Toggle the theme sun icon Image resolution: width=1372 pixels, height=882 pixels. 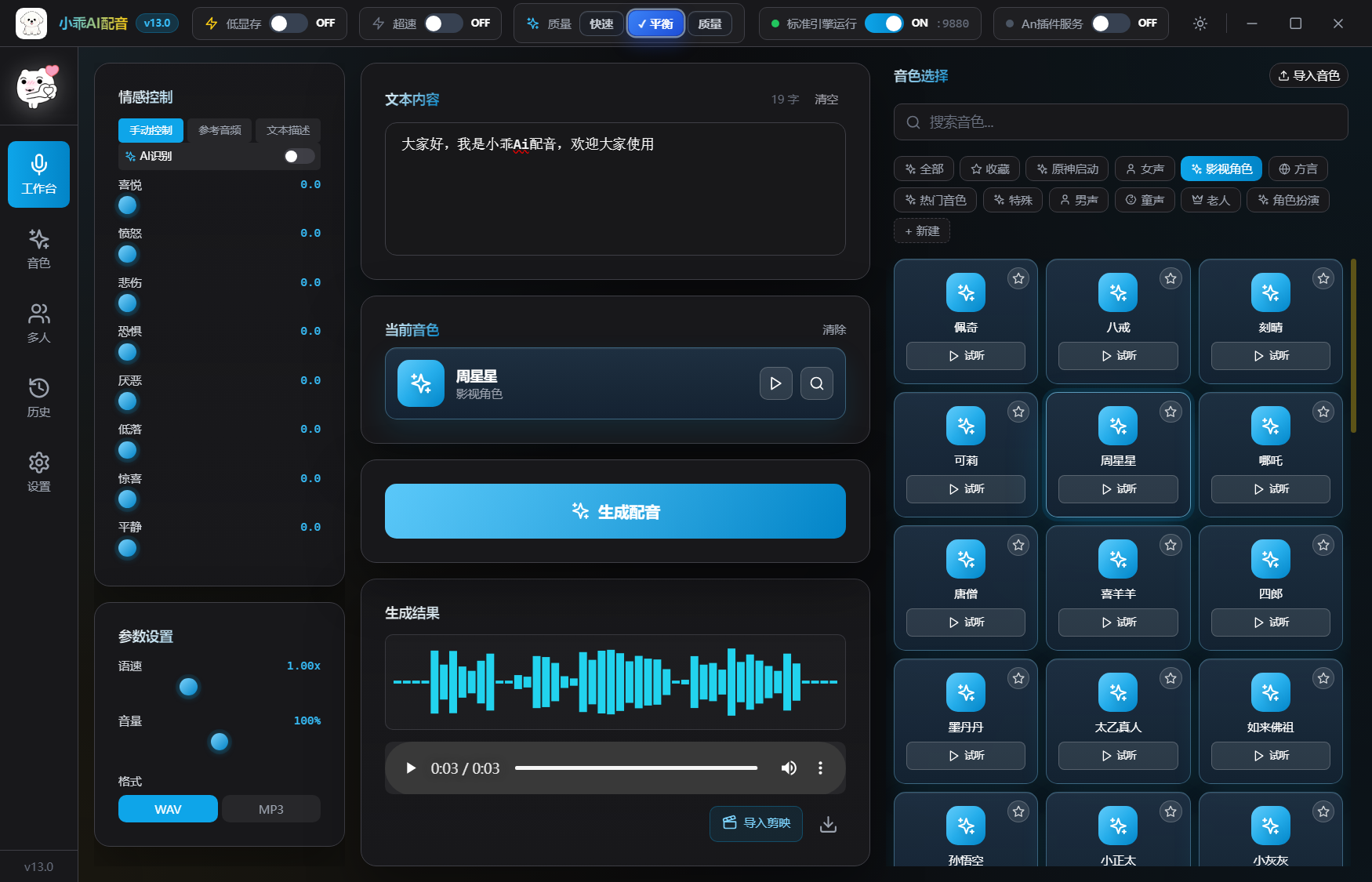(1200, 24)
